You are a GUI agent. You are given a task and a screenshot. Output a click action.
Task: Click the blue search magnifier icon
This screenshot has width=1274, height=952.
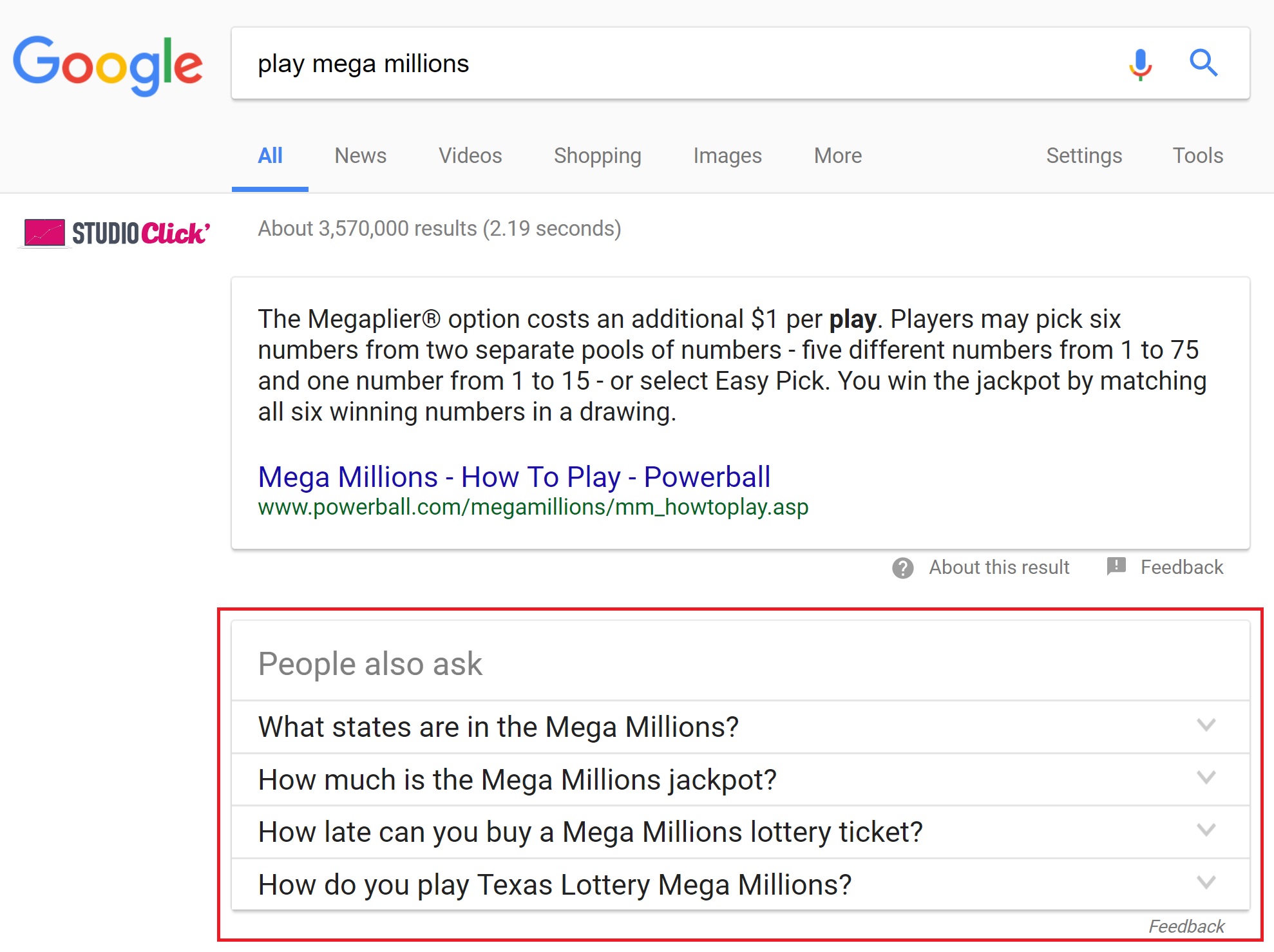tap(1203, 63)
